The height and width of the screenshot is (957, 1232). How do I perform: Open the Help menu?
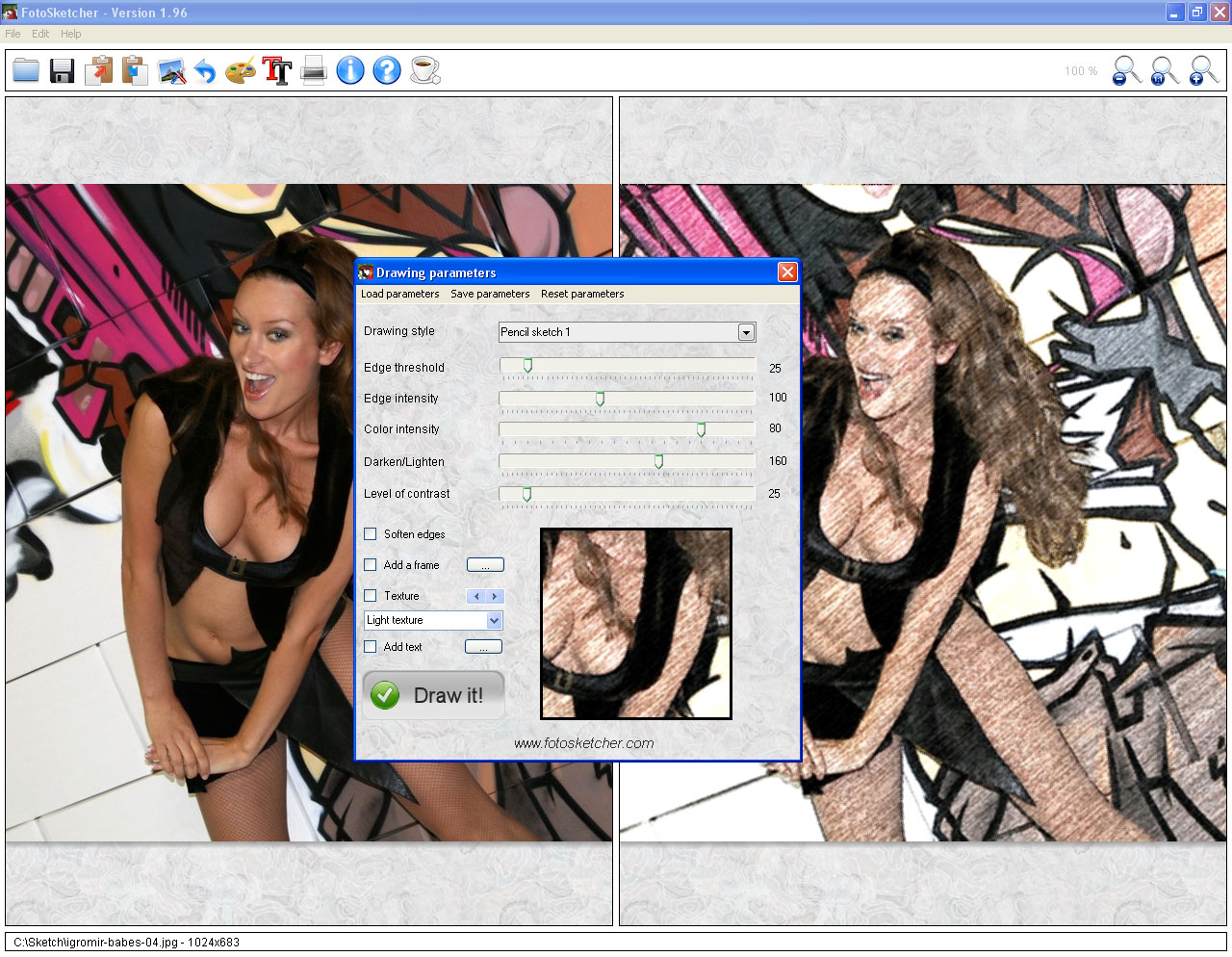(x=71, y=34)
